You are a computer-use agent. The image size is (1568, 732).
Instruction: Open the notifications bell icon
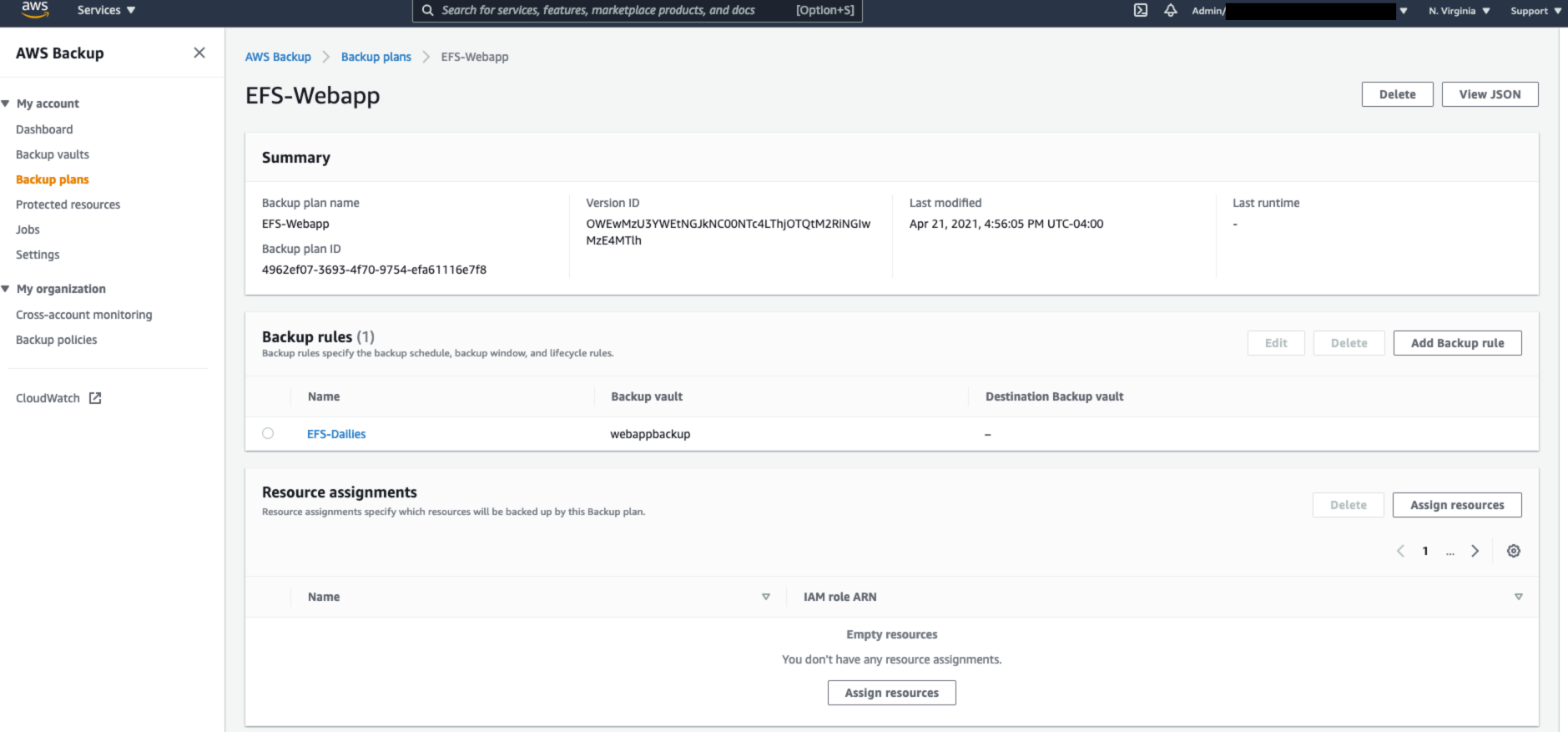(1170, 11)
